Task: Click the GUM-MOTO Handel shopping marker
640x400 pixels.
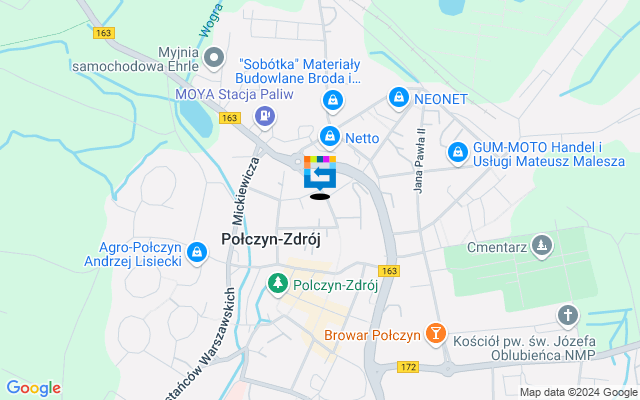Action: click(458, 153)
